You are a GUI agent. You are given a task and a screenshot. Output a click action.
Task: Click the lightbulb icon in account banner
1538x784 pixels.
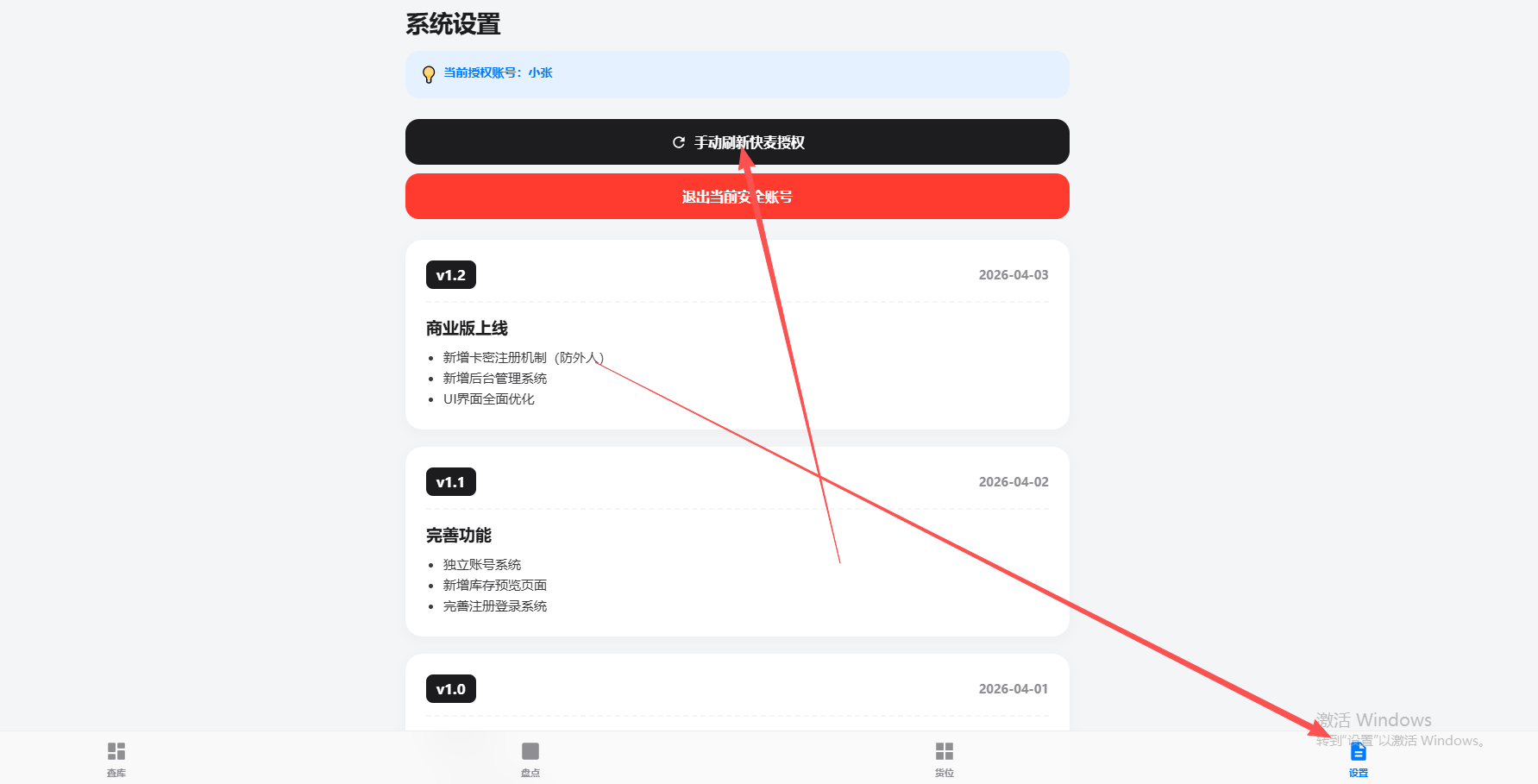pyautogui.click(x=429, y=74)
